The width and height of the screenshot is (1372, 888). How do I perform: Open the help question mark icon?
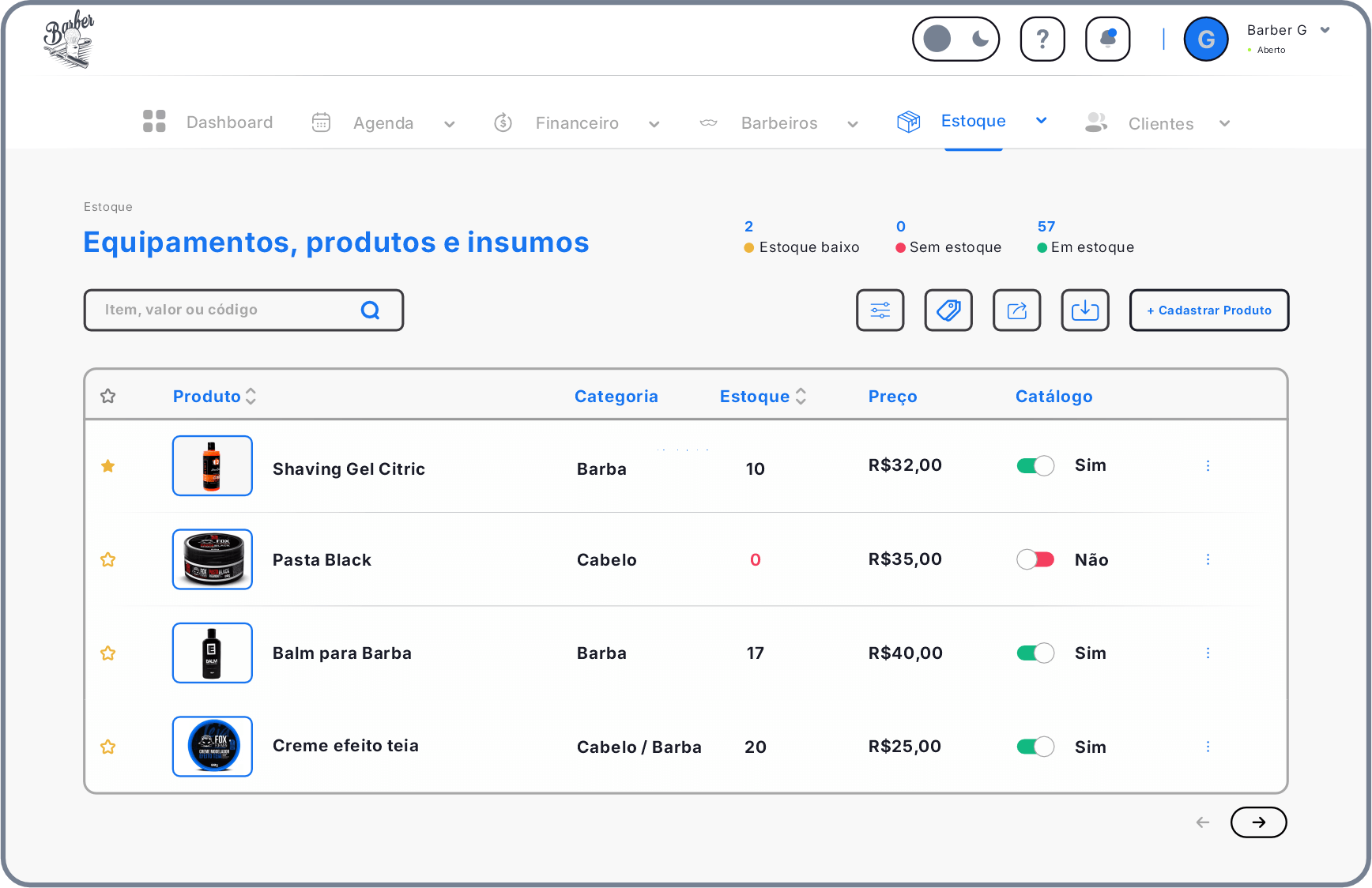click(x=1042, y=39)
